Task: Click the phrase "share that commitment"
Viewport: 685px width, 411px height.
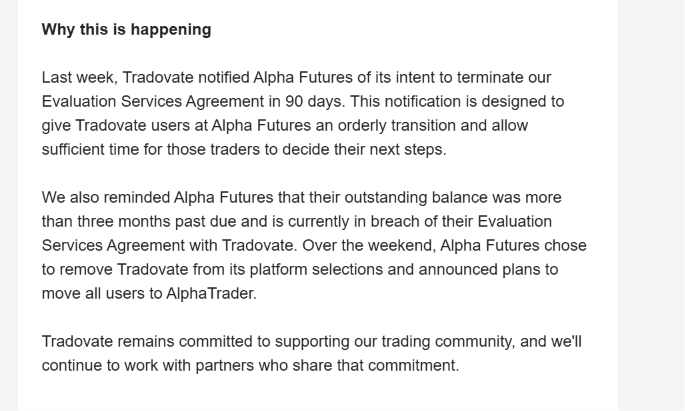Action: 374,366
